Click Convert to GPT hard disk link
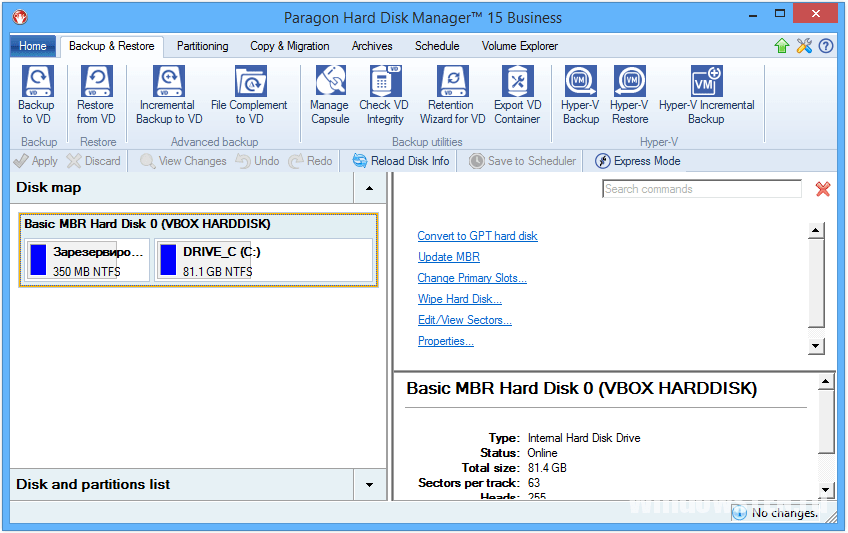 click(477, 236)
